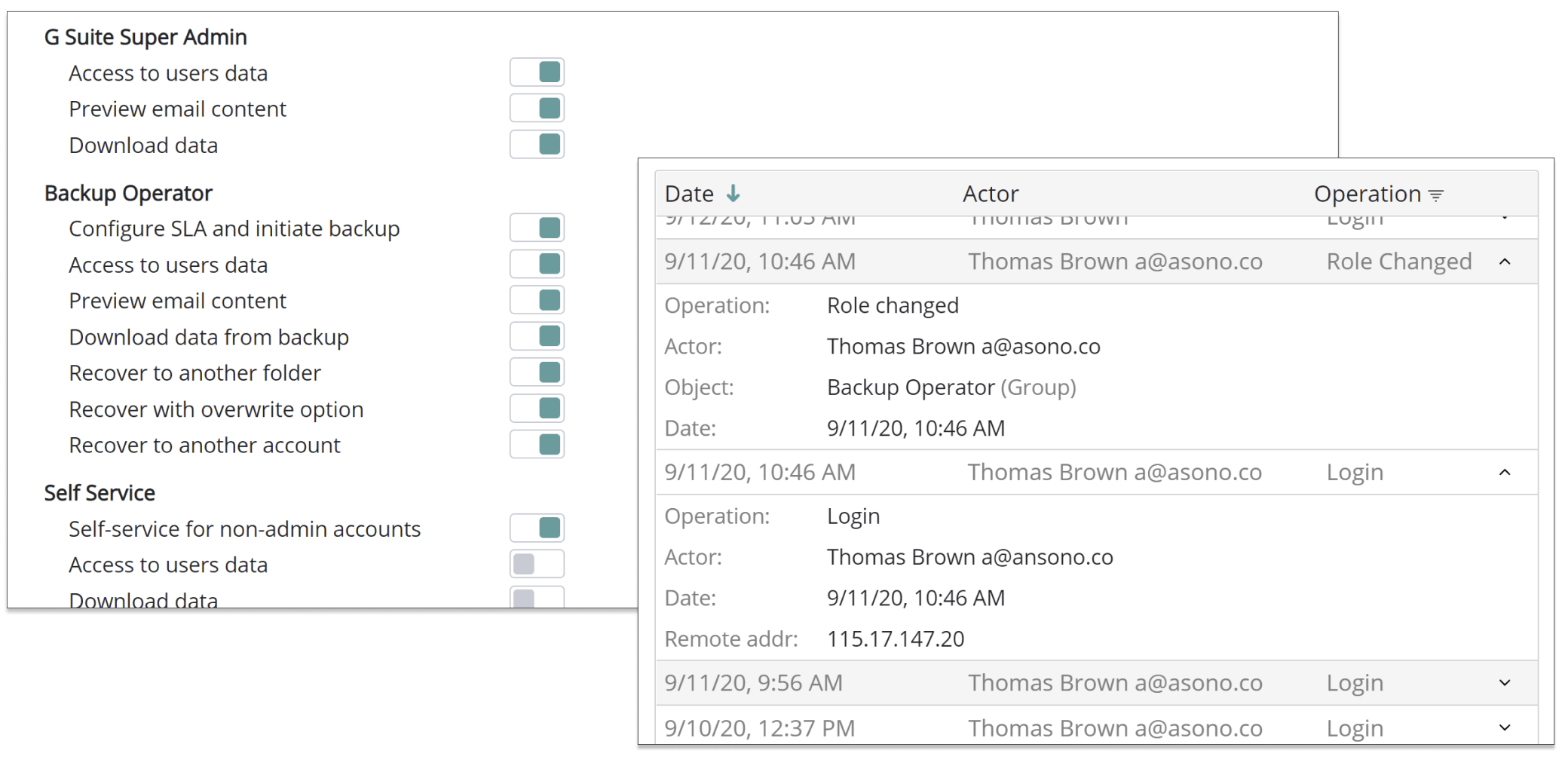This screenshot has height=784, width=1565.
Task: Turn off G Suite Super Admin Download data
Action: pyautogui.click(x=537, y=145)
